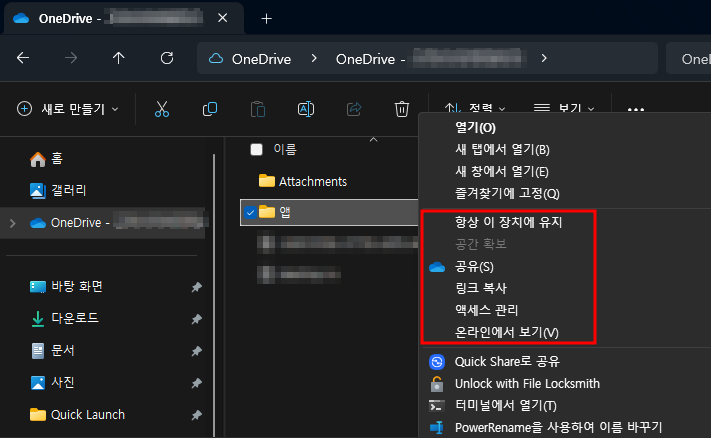Open the See more (...) menu

pos(636,109)
